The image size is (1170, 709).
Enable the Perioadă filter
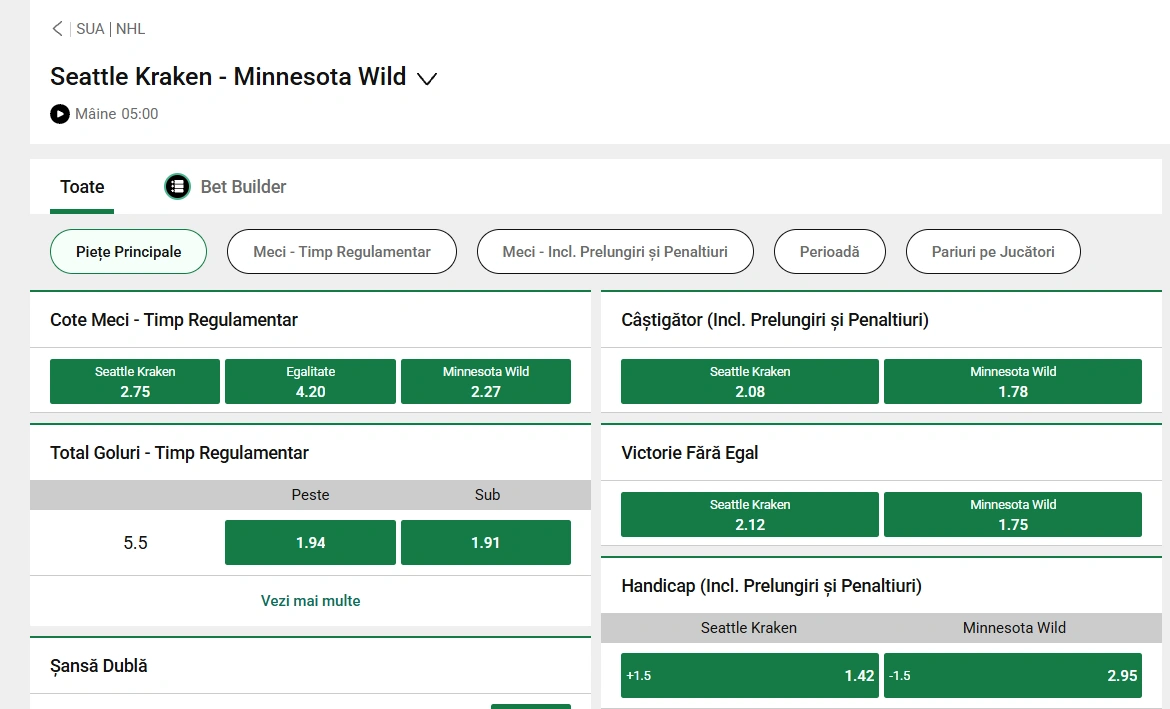pyautogui.click(x=829, y=251)
